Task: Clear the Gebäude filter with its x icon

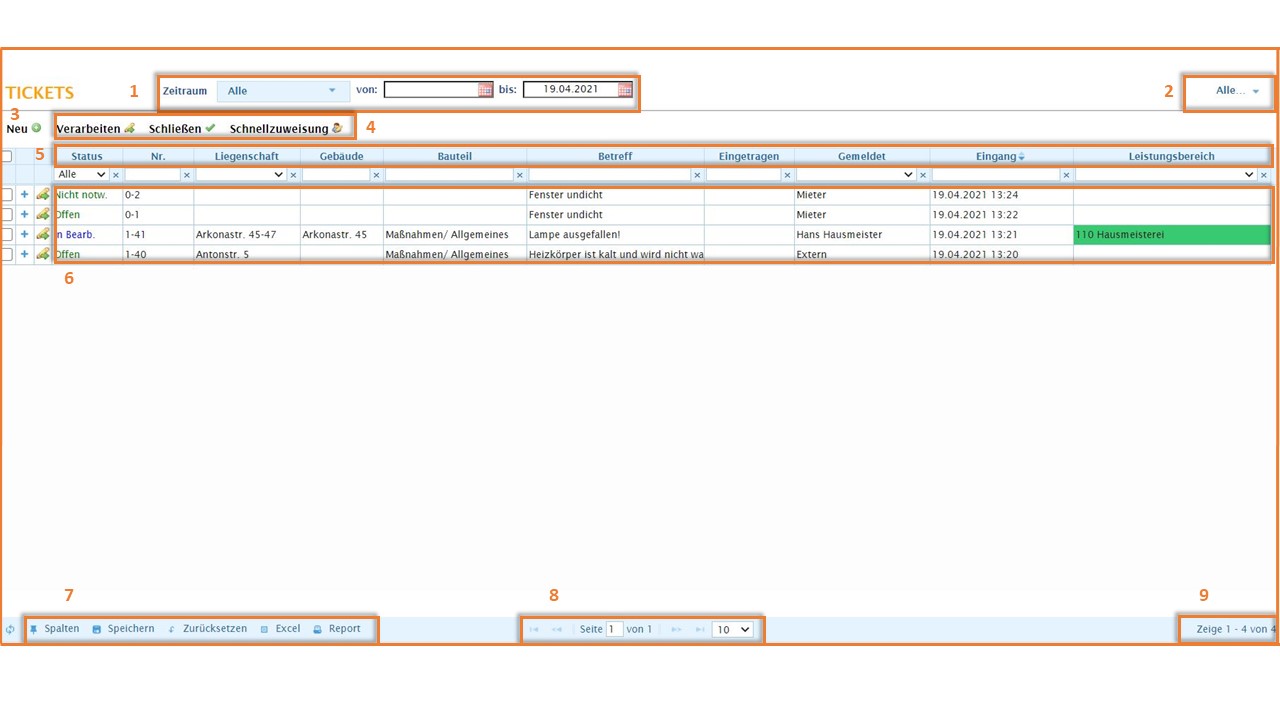Action: click(x=376, y=175)
